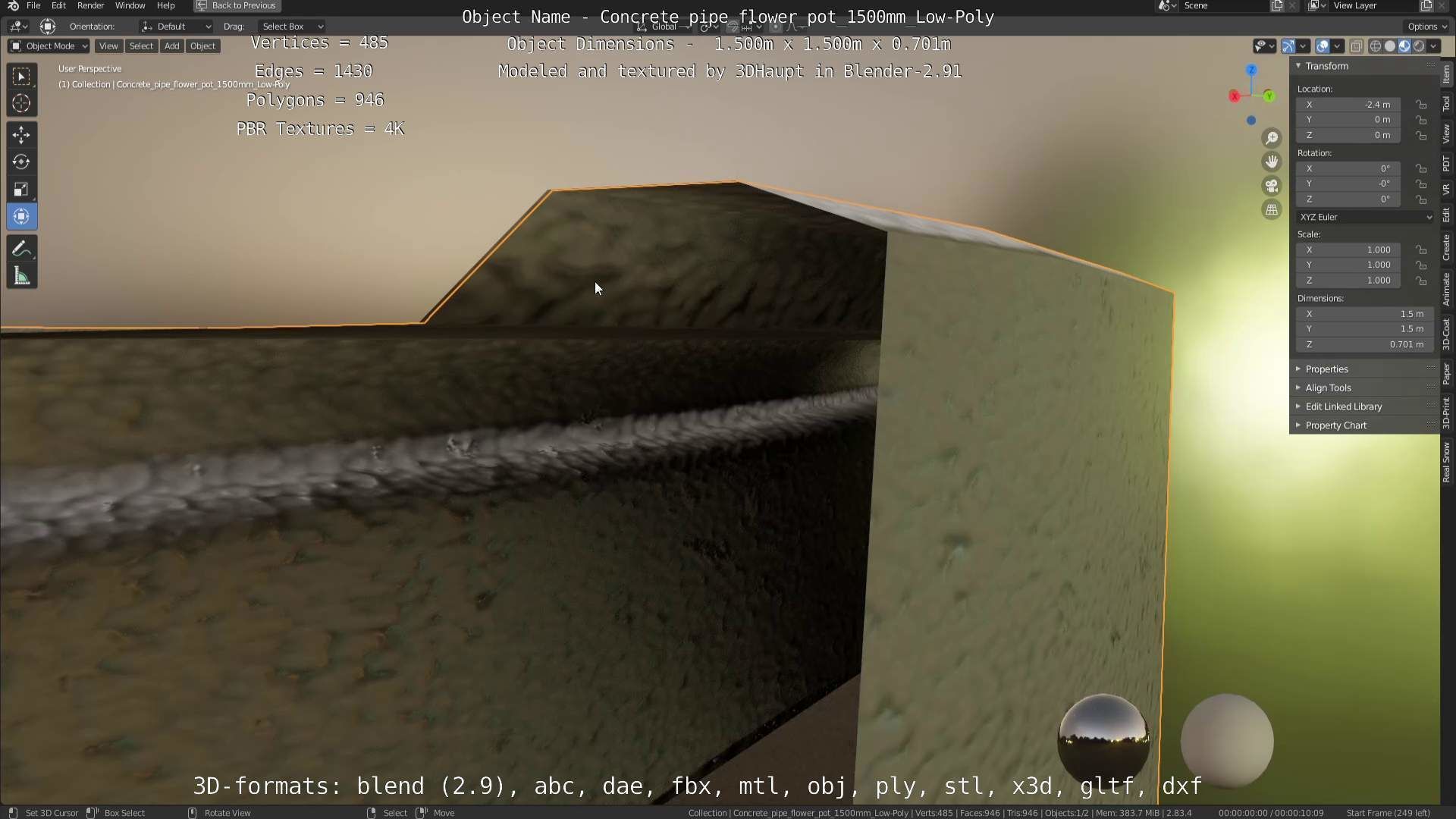Viewport: 1456px width, 819px height.
Task: Select the Move tool in the toolbar
Action: 21,135
